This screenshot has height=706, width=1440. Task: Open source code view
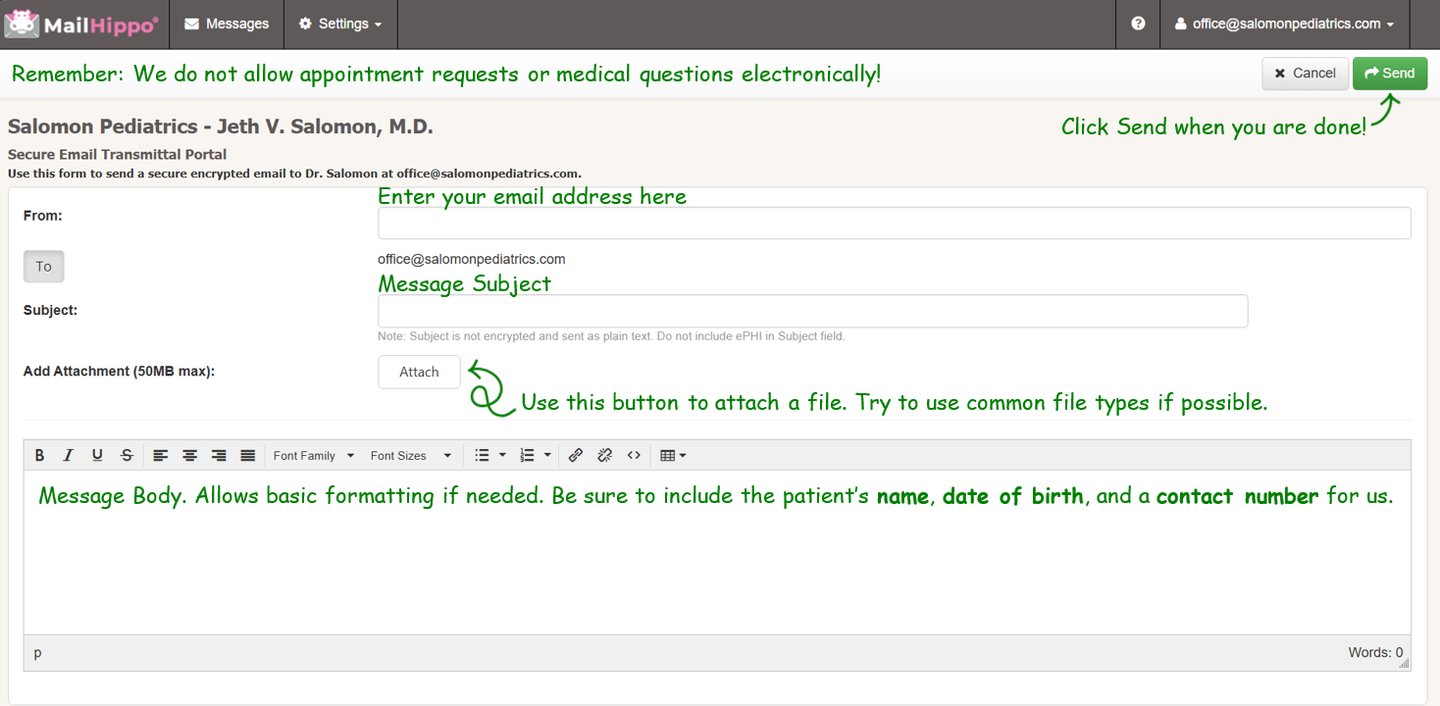click(634, 456)
